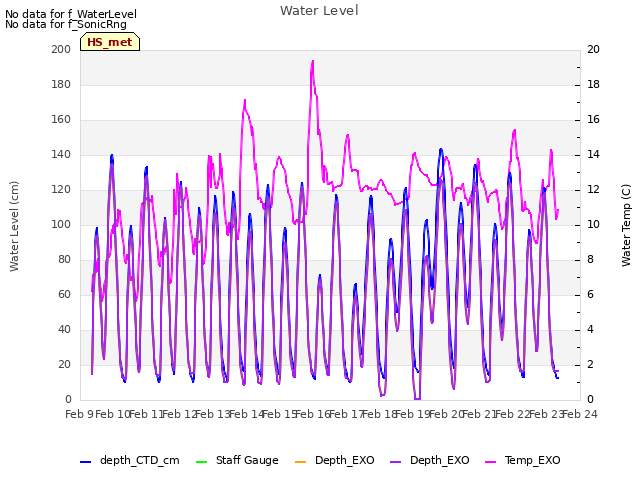Click the 'Feb 24' x-axis tick label
The width and height of the screenshot is (640, 480).
point(580,414)
